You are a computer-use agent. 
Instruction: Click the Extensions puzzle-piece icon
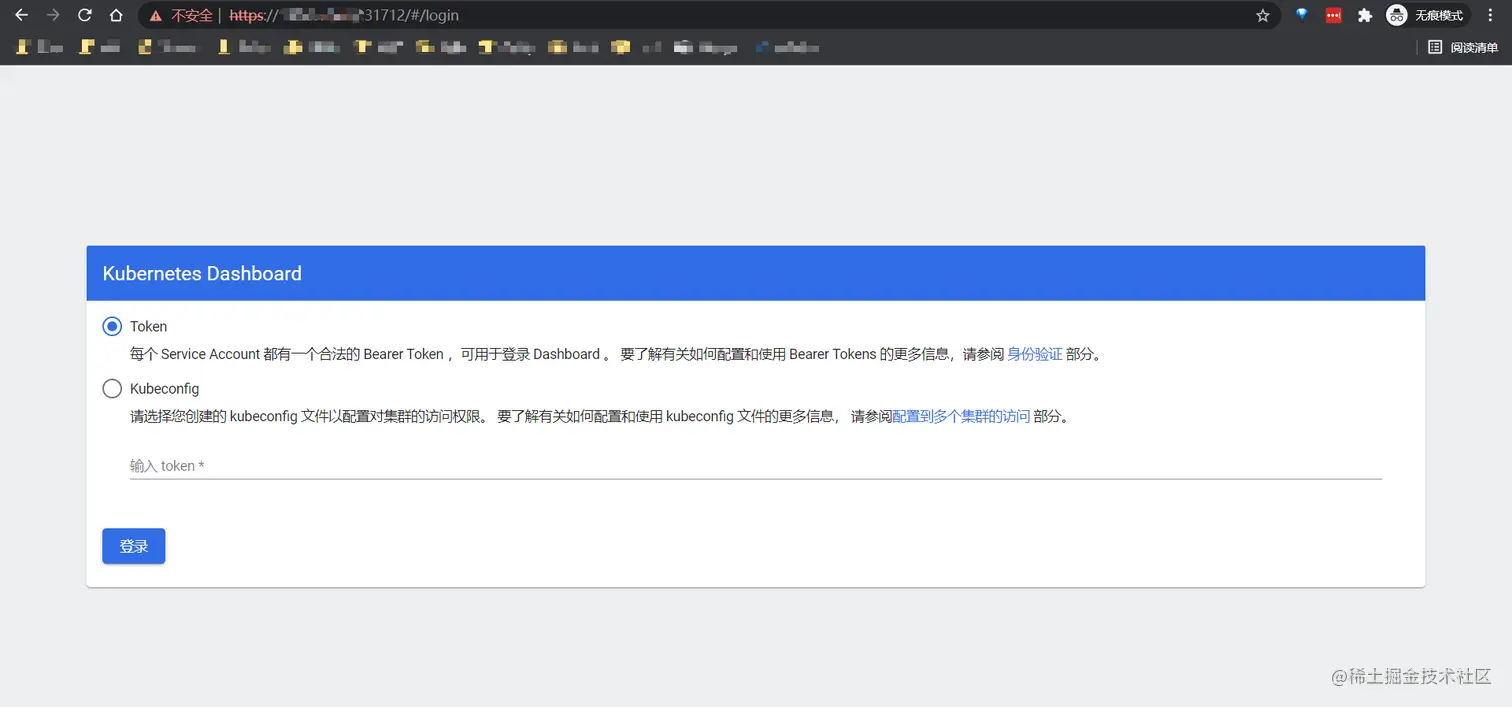click(x=1365, y=15)
